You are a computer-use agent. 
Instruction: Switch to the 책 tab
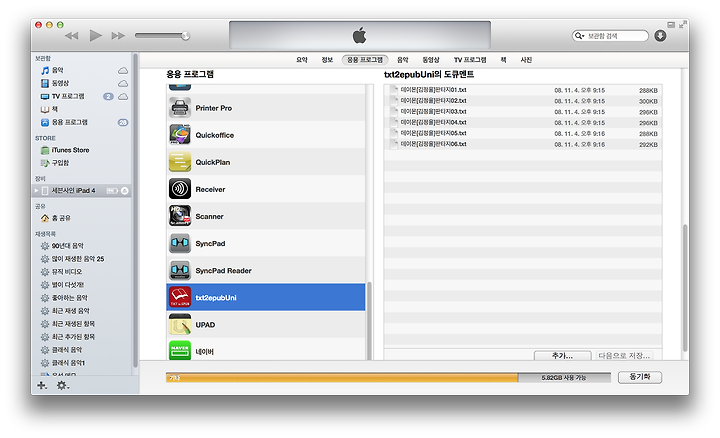click(503, 60)
